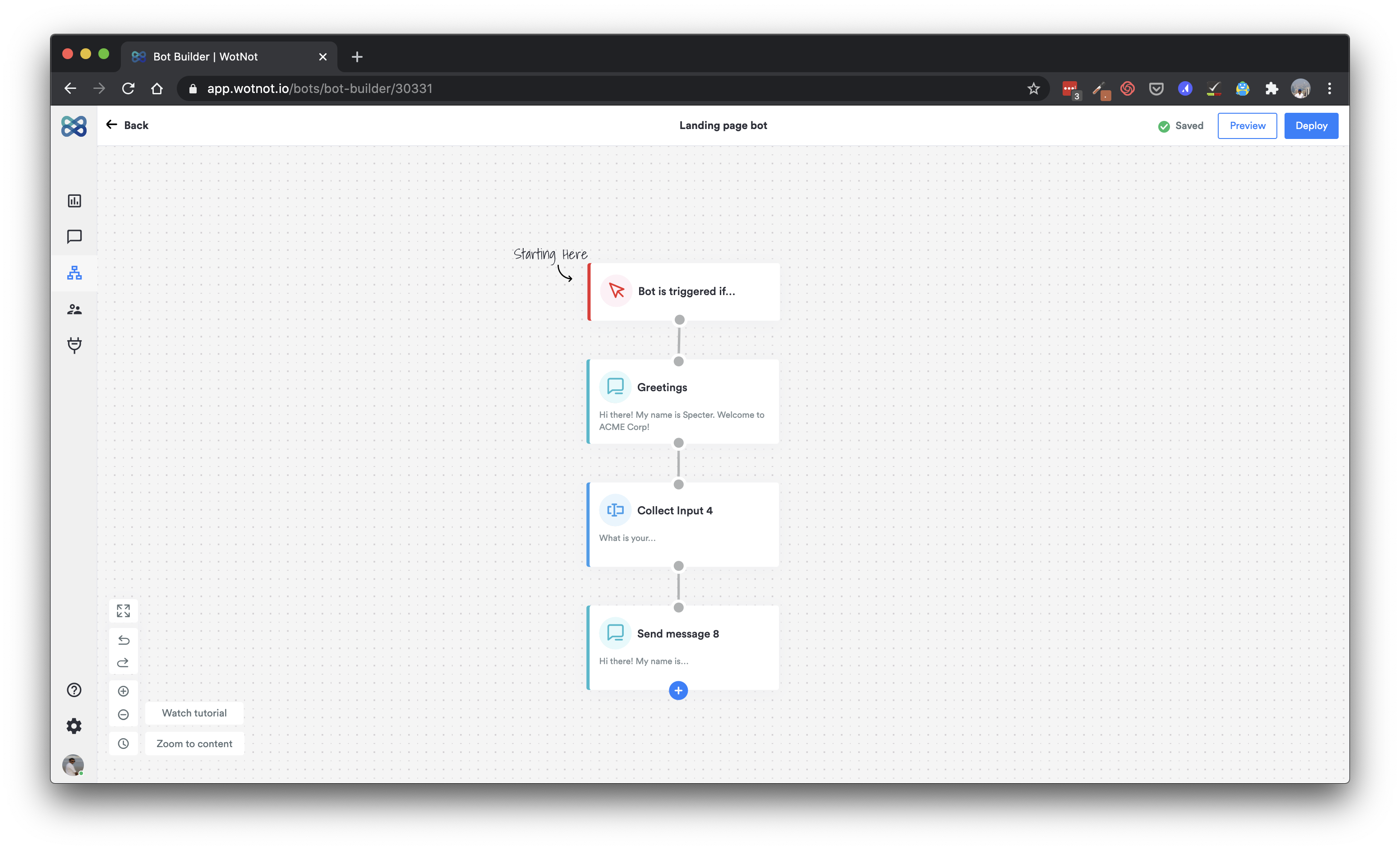
Task: Open the integrations plug sidebar icon
Action: [x=74, y=345]
